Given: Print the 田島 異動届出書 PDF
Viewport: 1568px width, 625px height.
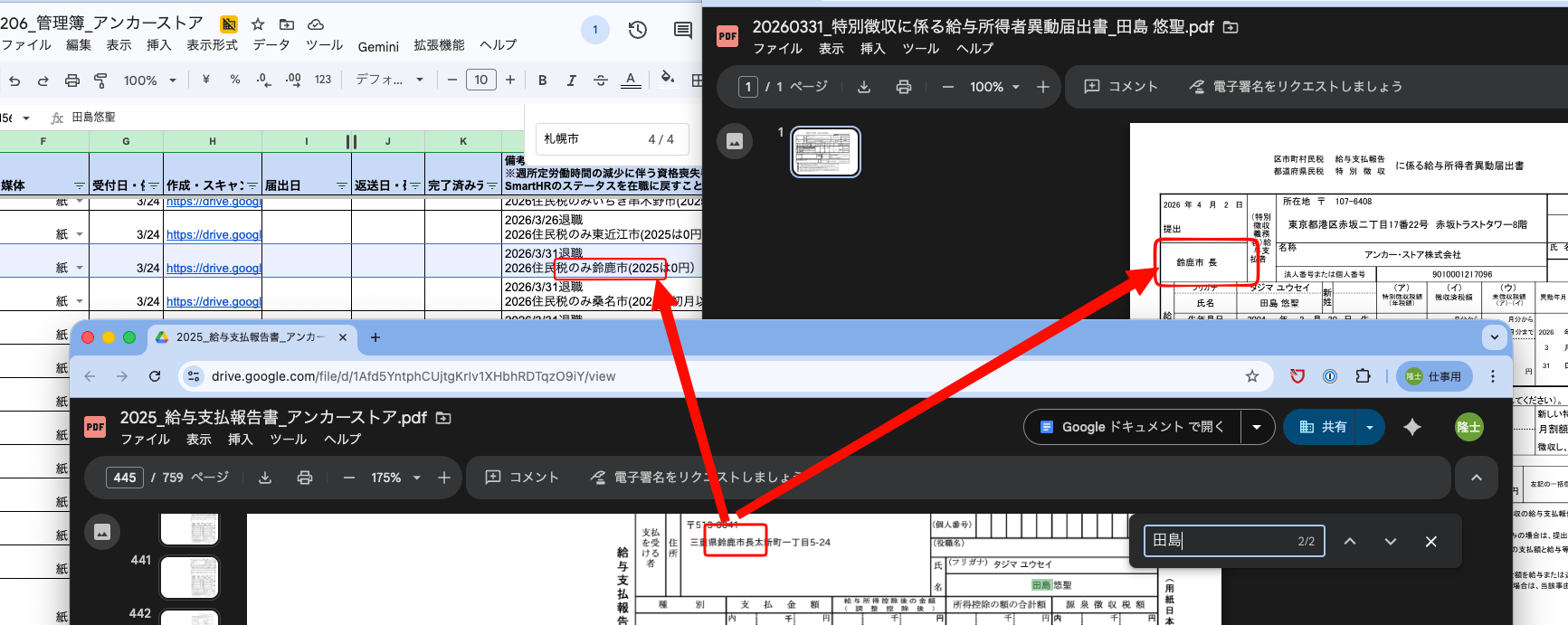Looking at the screenshot, I should [x=903, y=87].
